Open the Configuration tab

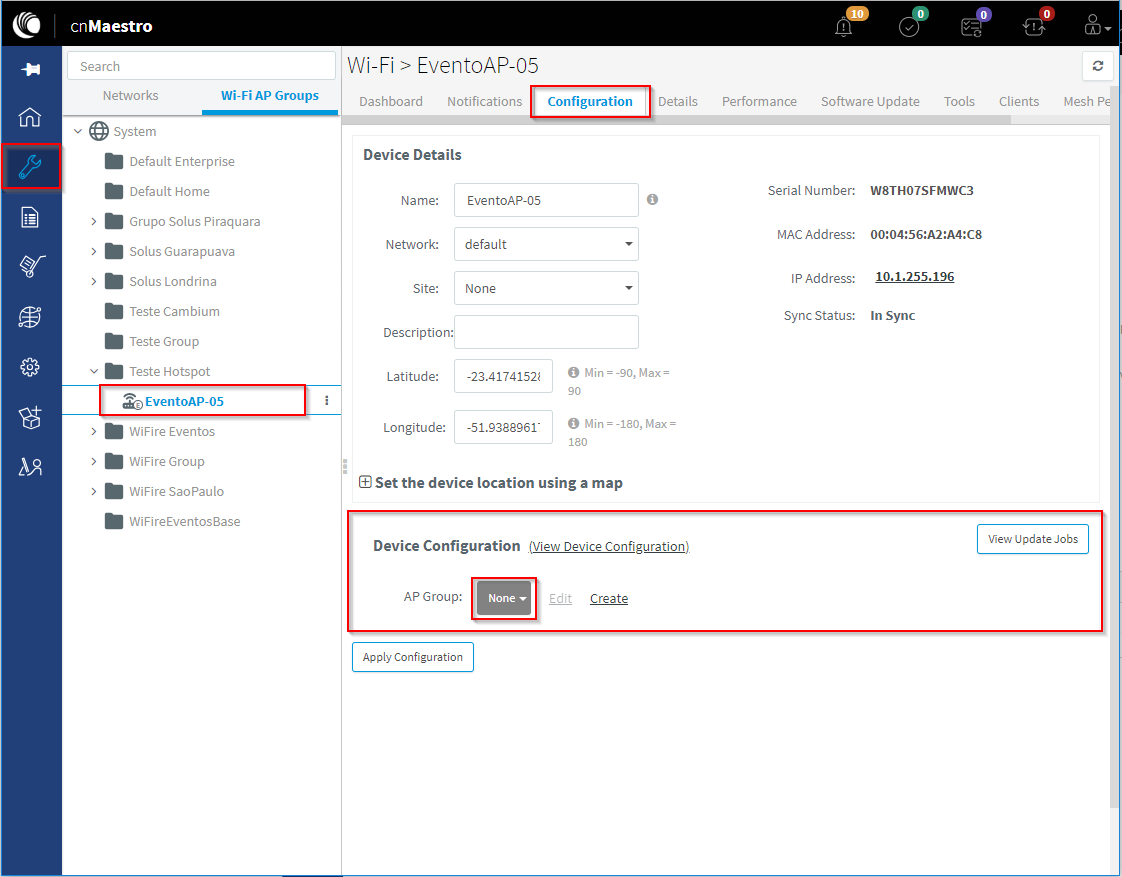(590, 102)
